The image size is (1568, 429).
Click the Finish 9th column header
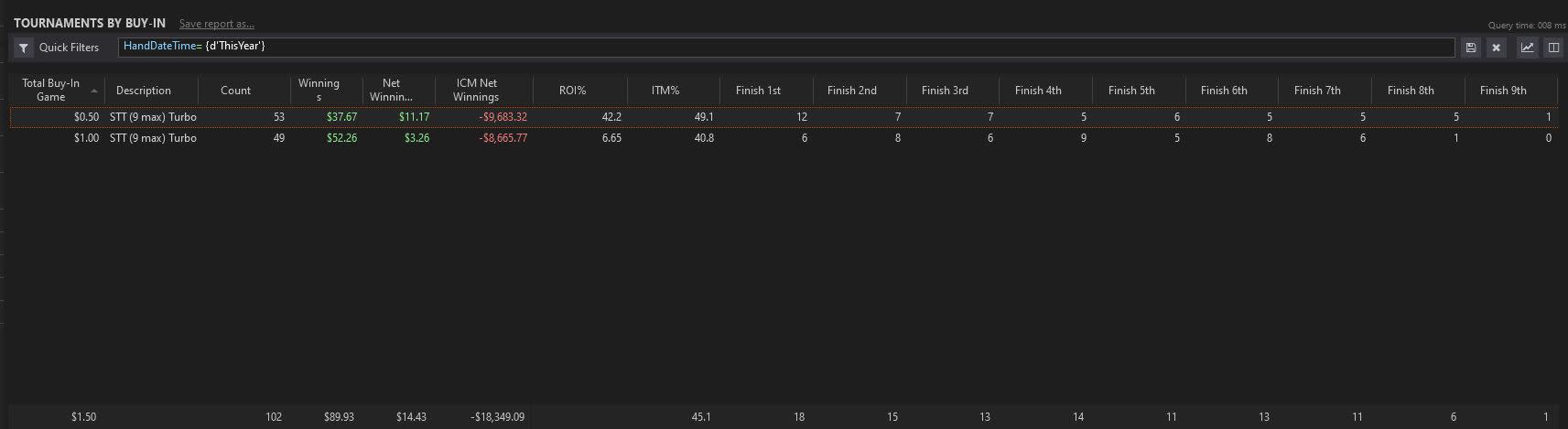(x=1503, y=91)
